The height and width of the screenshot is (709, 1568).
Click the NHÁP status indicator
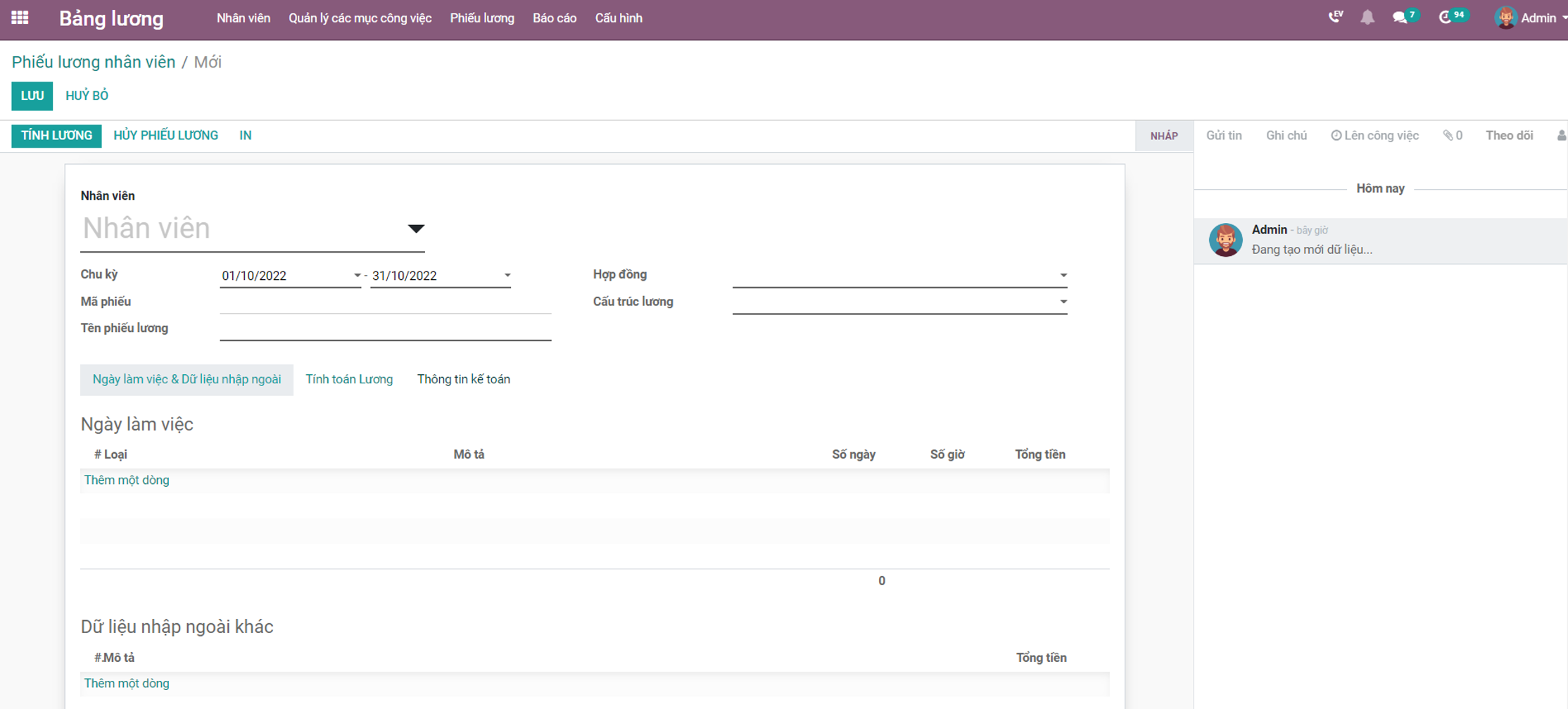[1164, 136]
